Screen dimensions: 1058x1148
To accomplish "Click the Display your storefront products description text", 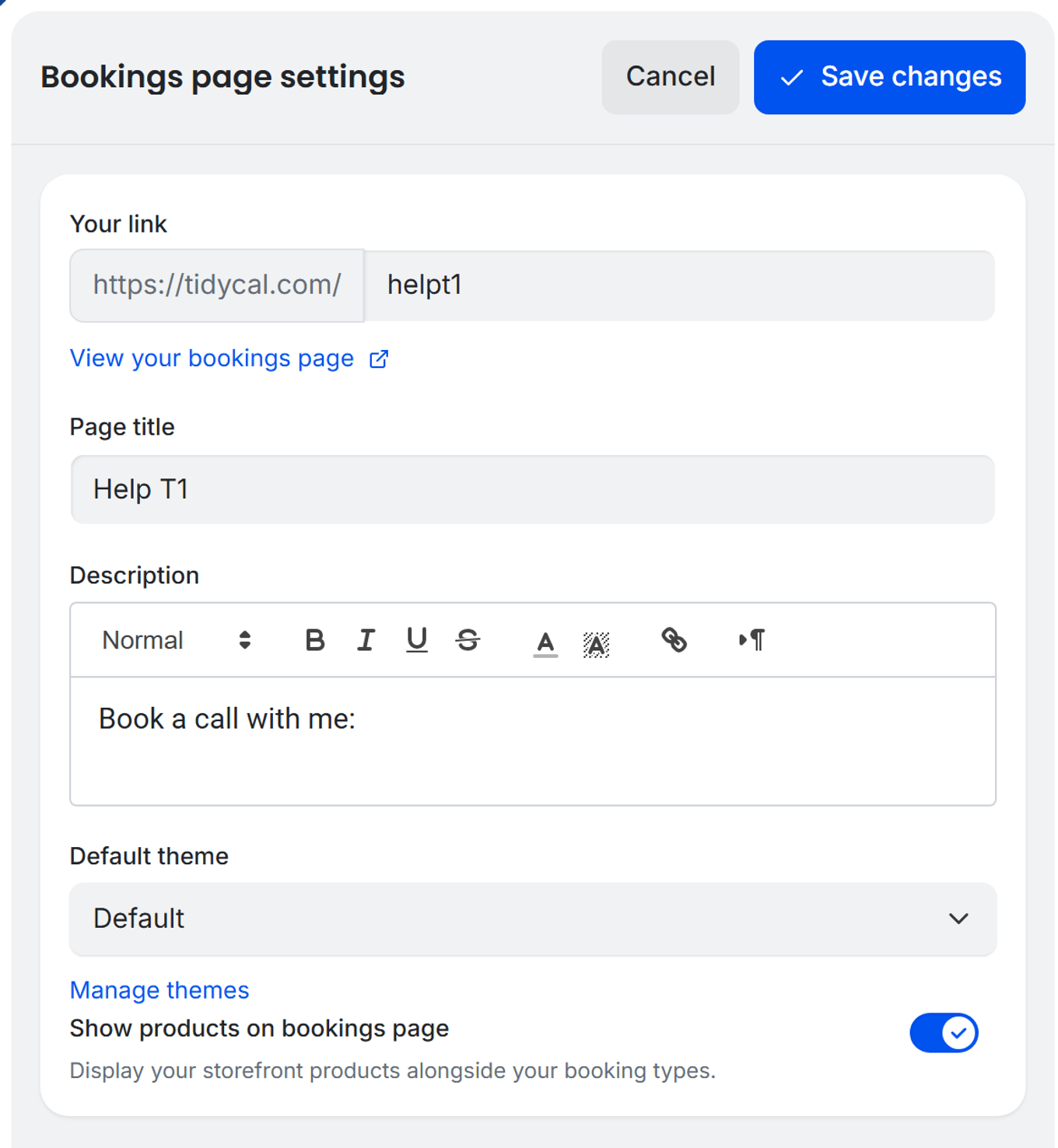I will click(393, 1071).
